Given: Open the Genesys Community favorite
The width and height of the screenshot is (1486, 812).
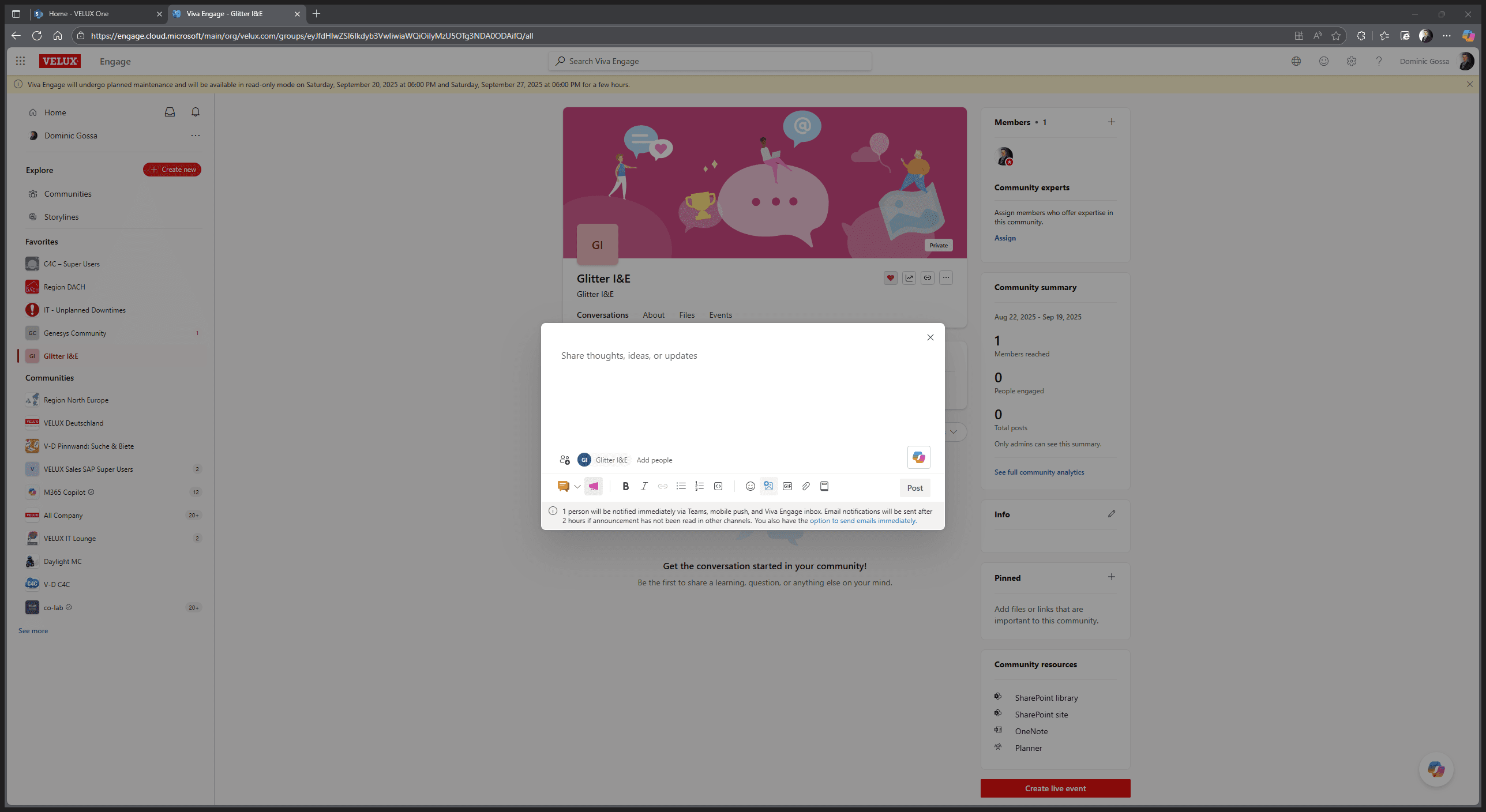Looking at the screenshot, I should 75,333.
